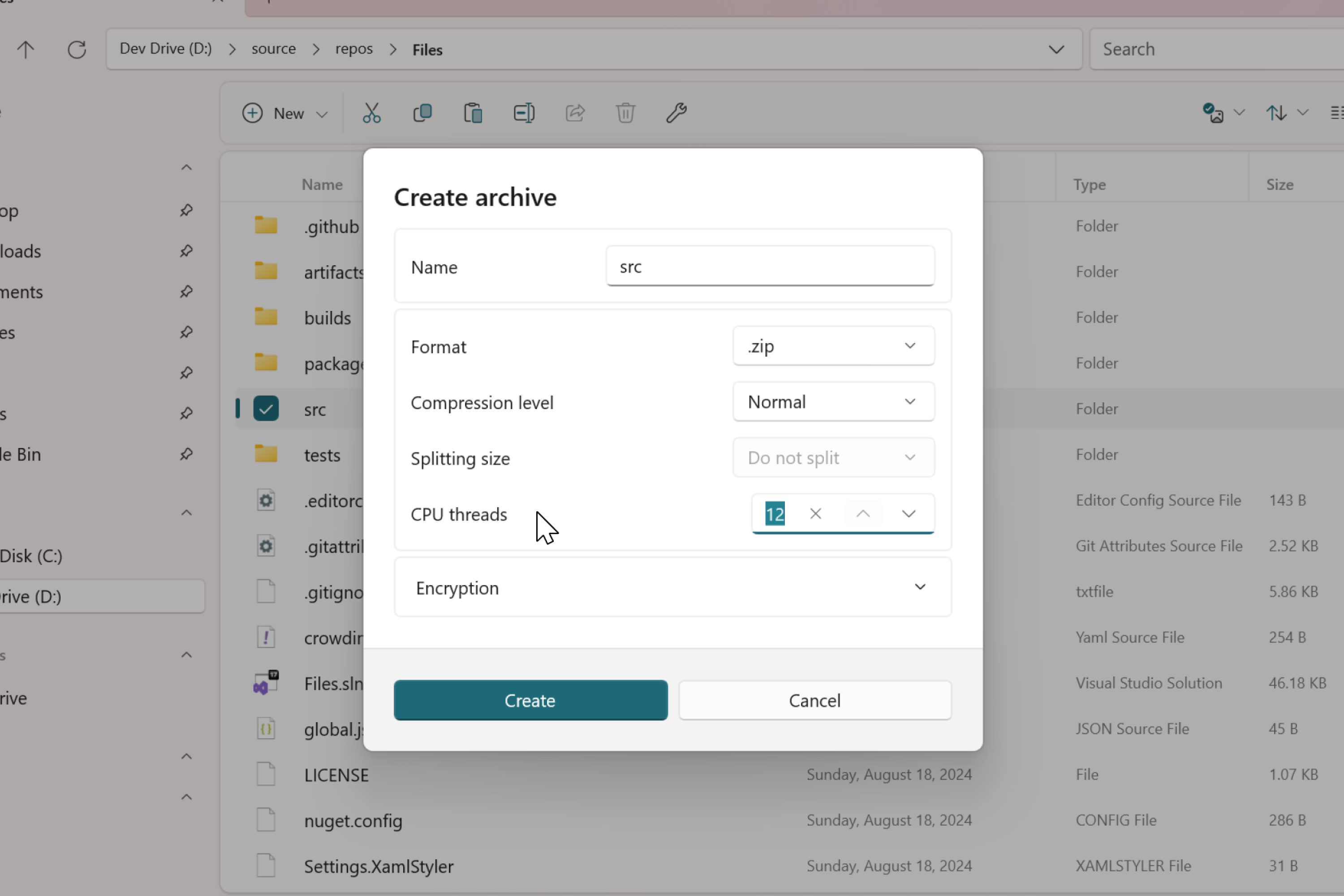This screenshot has width=1344, height=896.
Task: Increase CPU threads with the up arrow
Action: [862, 513]
